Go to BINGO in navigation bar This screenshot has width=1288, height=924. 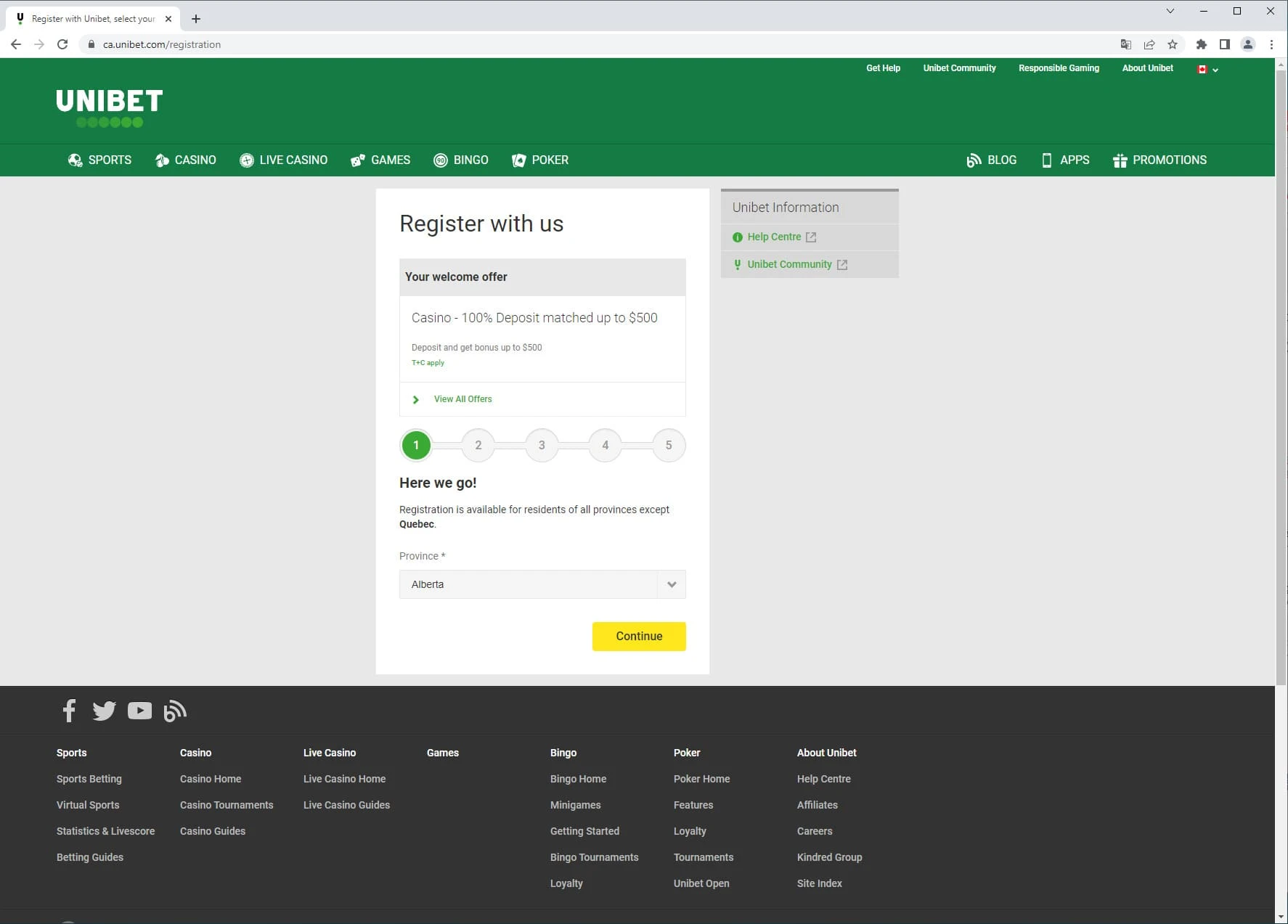(461, 160)
